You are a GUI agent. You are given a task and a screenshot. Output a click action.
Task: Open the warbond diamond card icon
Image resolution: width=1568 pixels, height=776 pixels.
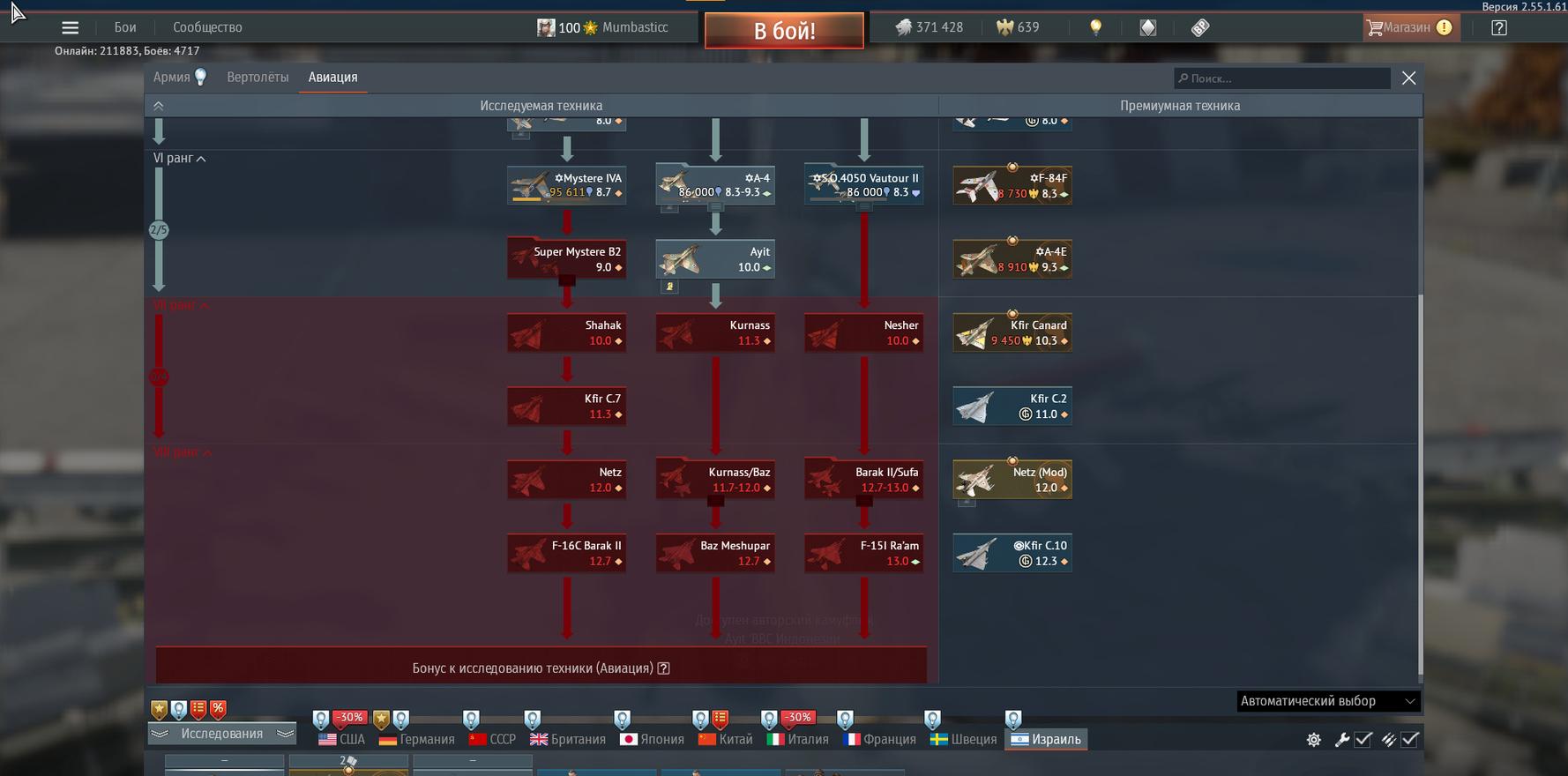coord(1147,27)
